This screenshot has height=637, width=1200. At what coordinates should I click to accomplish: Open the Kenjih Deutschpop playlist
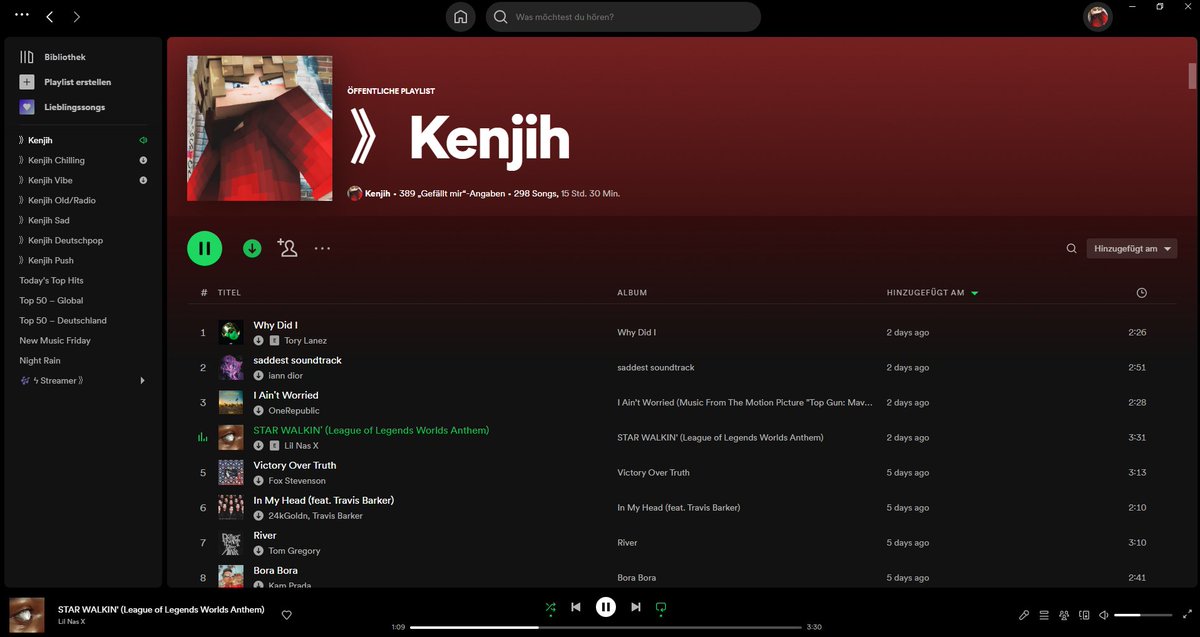point(65,240)
